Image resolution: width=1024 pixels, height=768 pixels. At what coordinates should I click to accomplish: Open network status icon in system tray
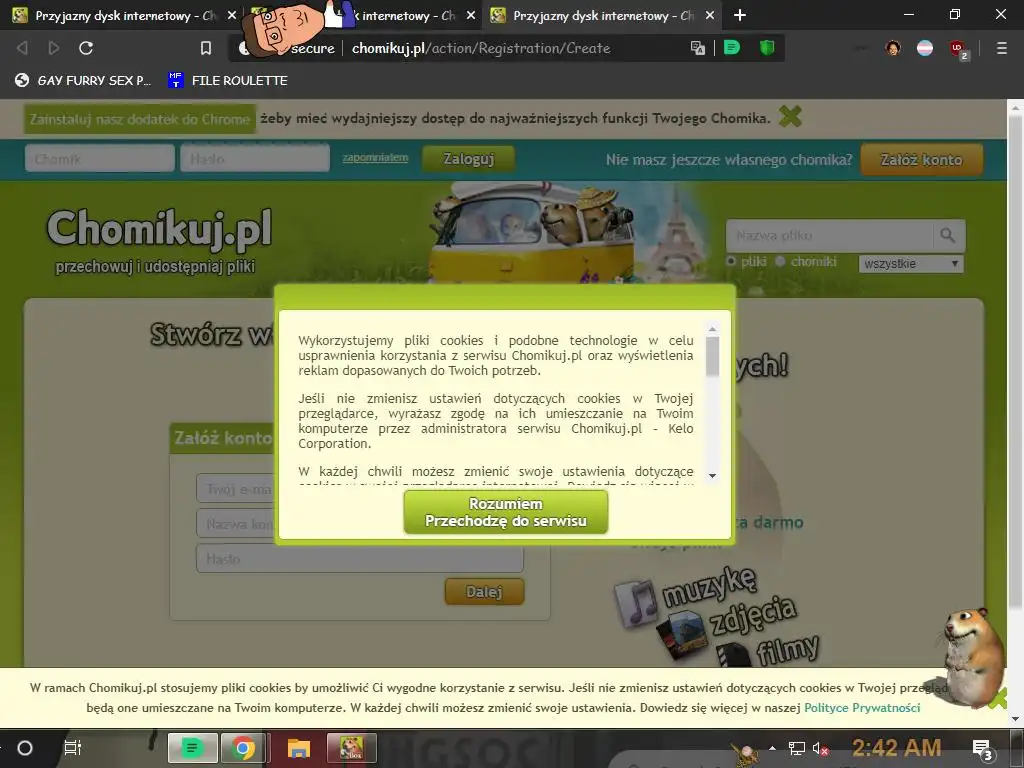click(797, 748)
